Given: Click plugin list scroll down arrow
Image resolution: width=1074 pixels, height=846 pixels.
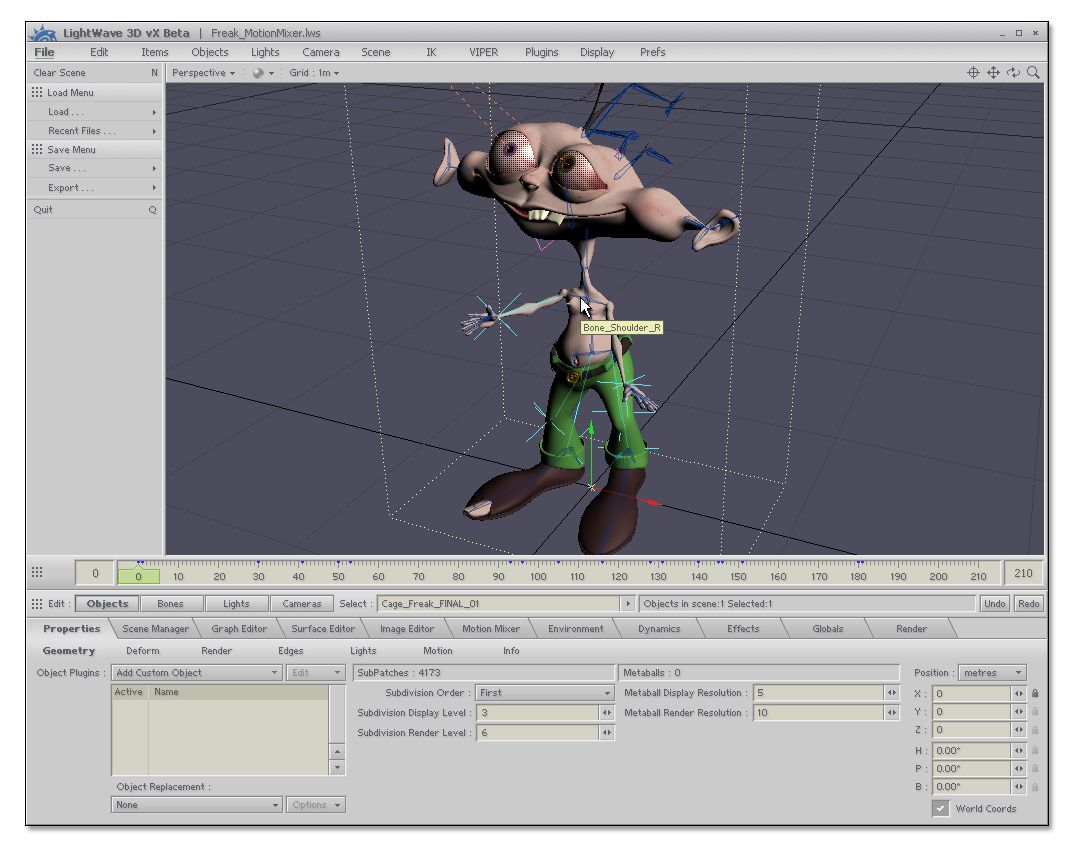Looking at the screenshot, I should click(337, 768).
